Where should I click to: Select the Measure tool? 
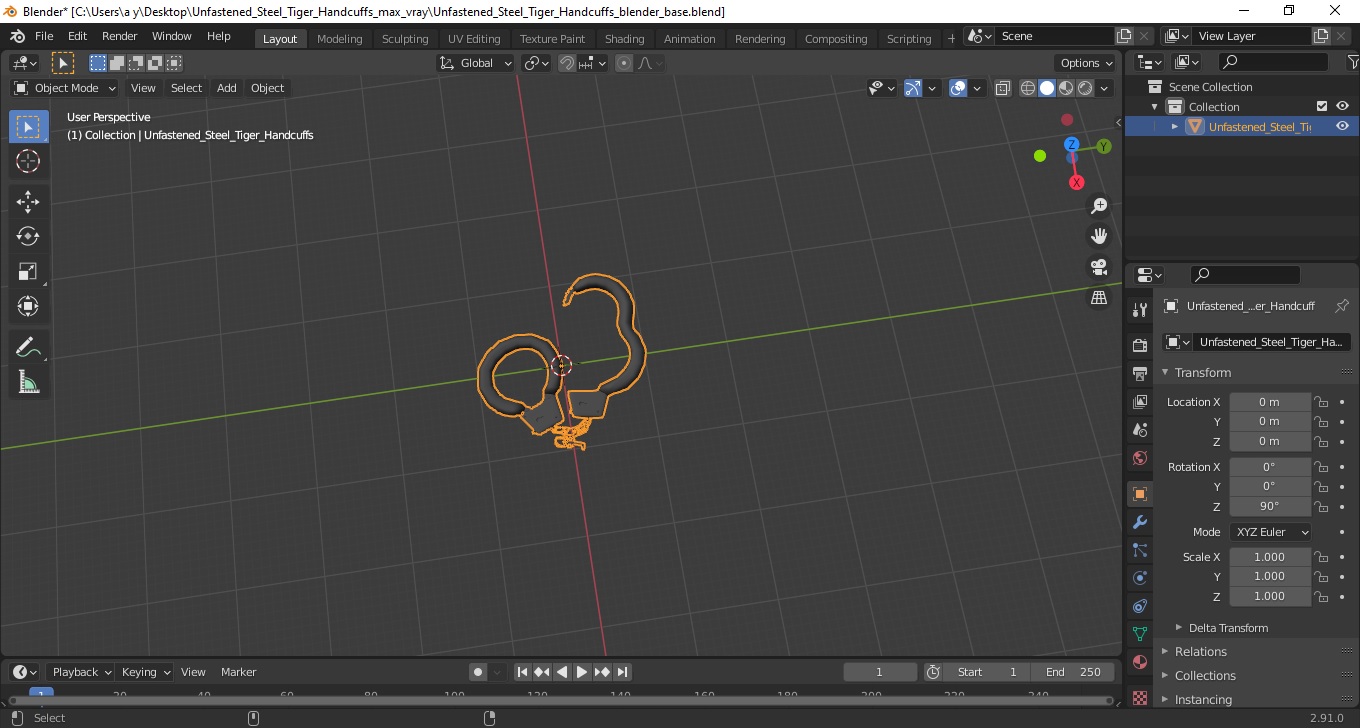pyautogui.click(x=28, y=382)
